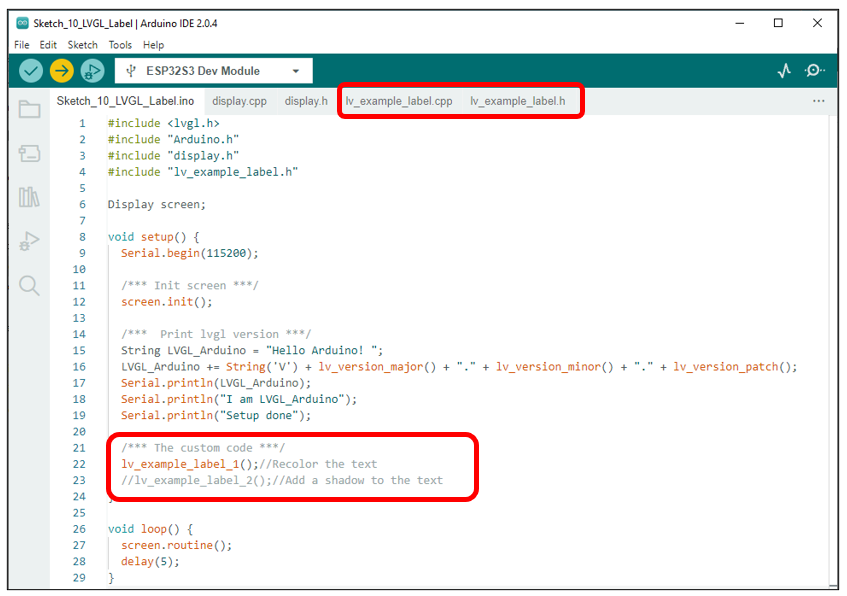
Task: Click on 'delay(5);' line
Action: pyautogui.click(x=150, y=561)
